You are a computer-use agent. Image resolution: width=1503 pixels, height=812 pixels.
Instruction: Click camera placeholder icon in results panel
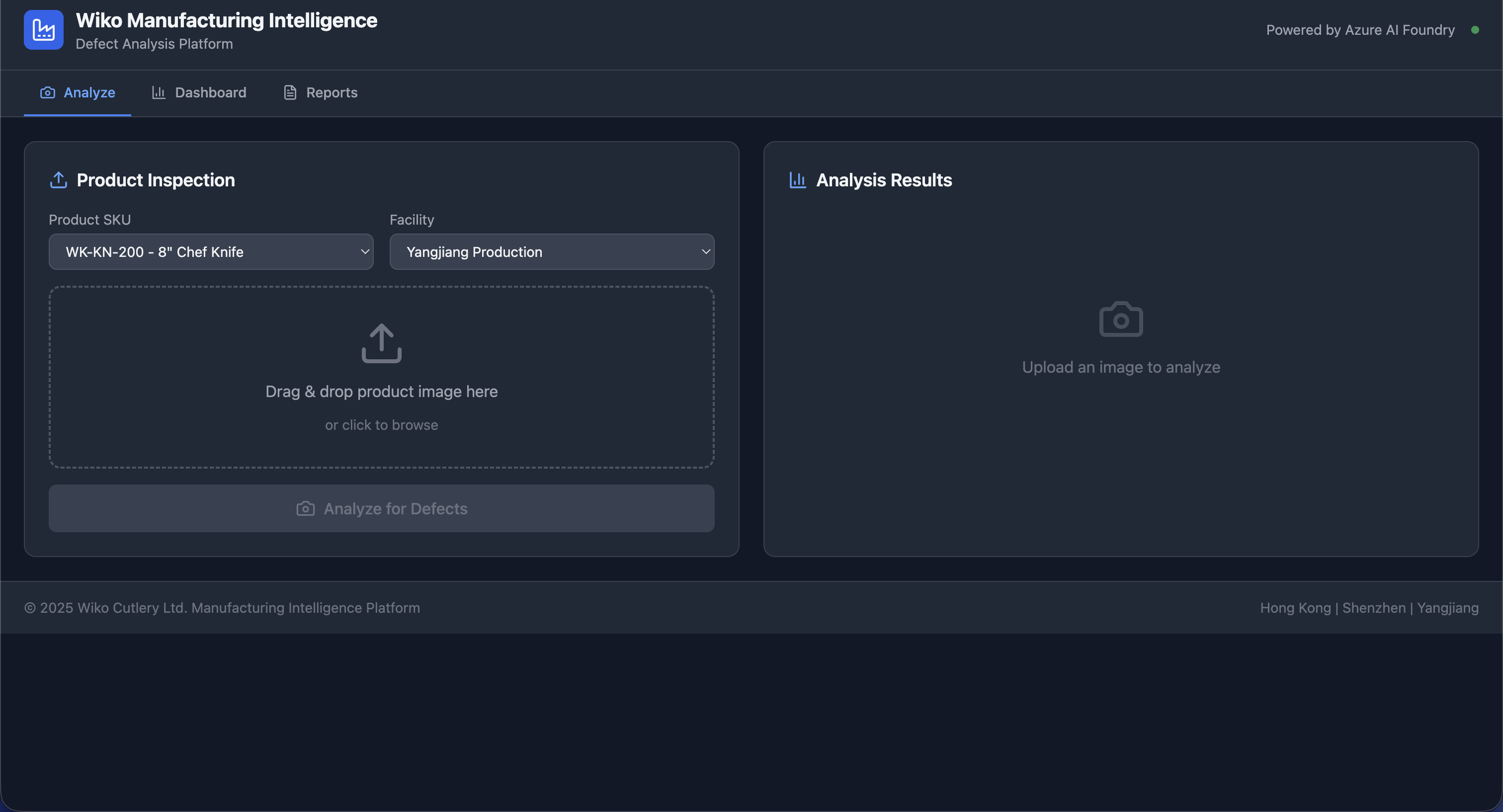[x=1121, y=320]
